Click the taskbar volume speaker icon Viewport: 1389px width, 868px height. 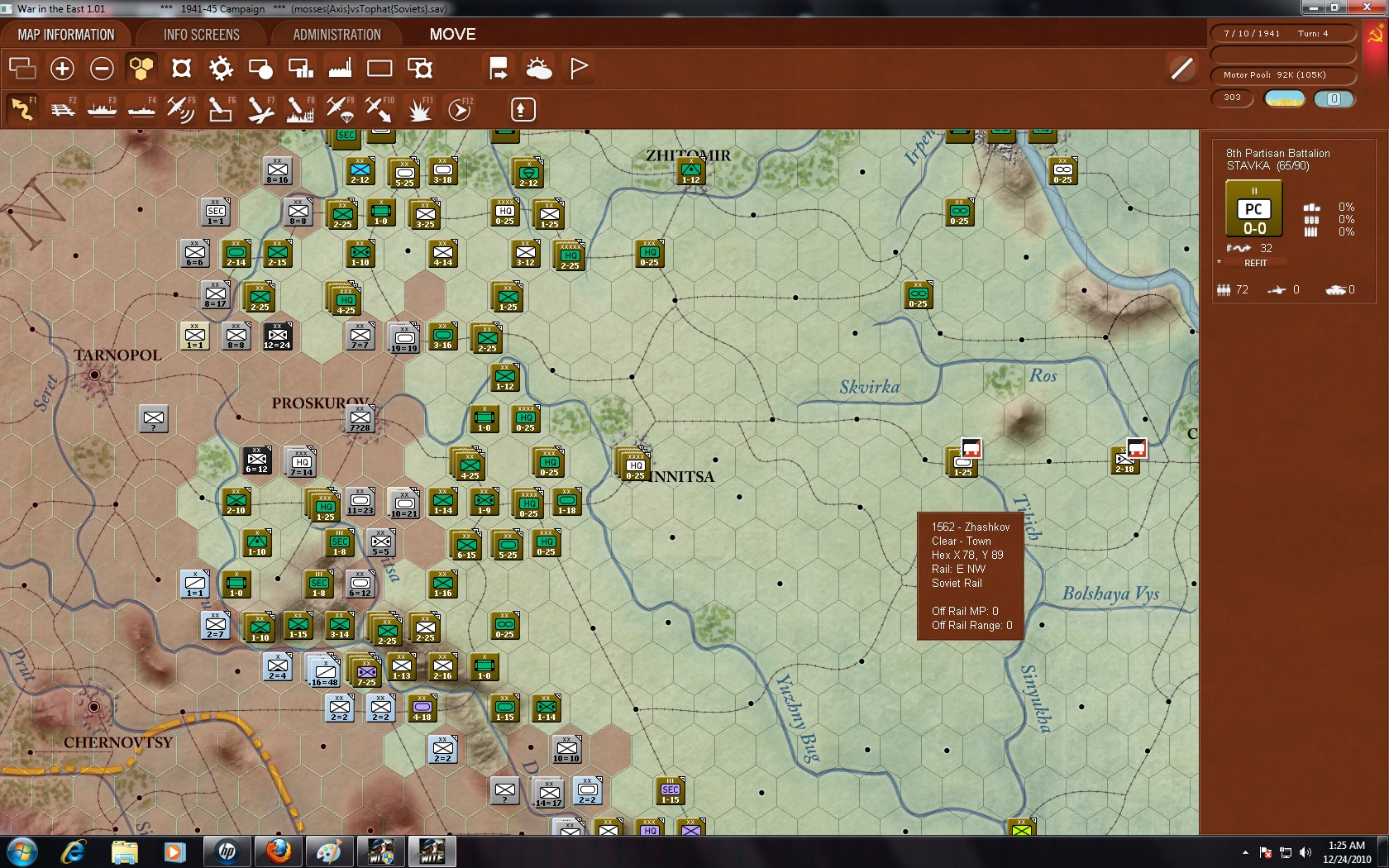click(x=1305, y=852)
